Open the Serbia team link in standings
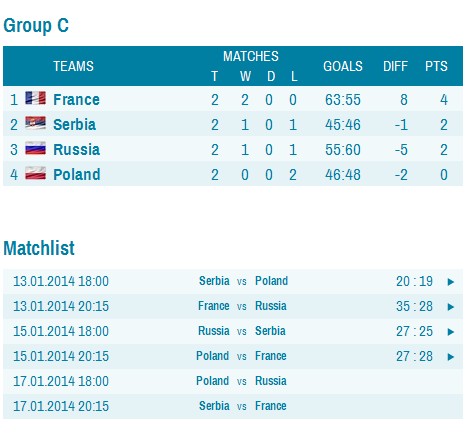 [75, 125]
